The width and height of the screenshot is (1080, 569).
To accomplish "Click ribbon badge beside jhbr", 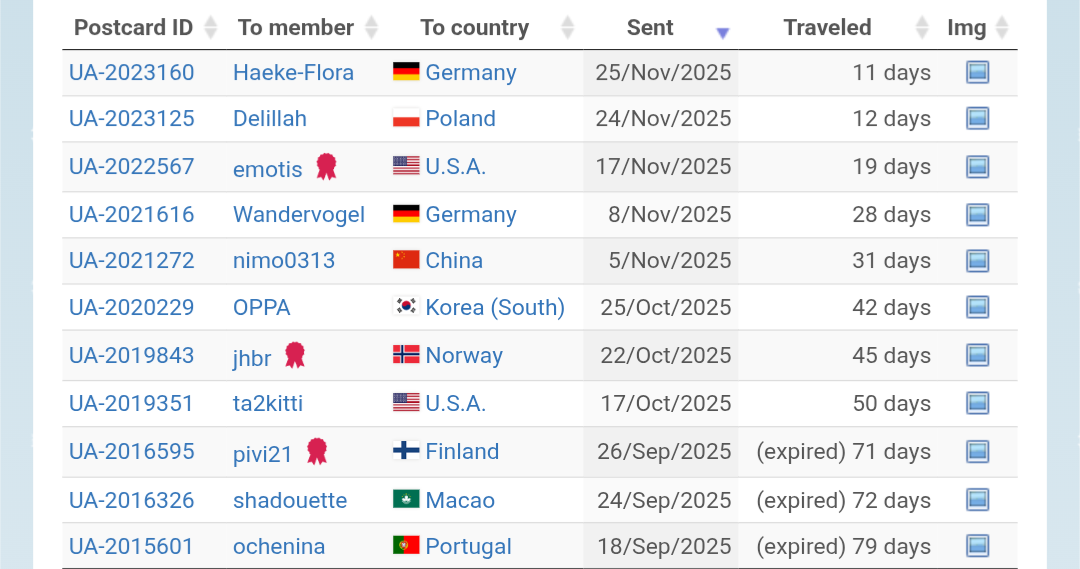I will point(294,355).
